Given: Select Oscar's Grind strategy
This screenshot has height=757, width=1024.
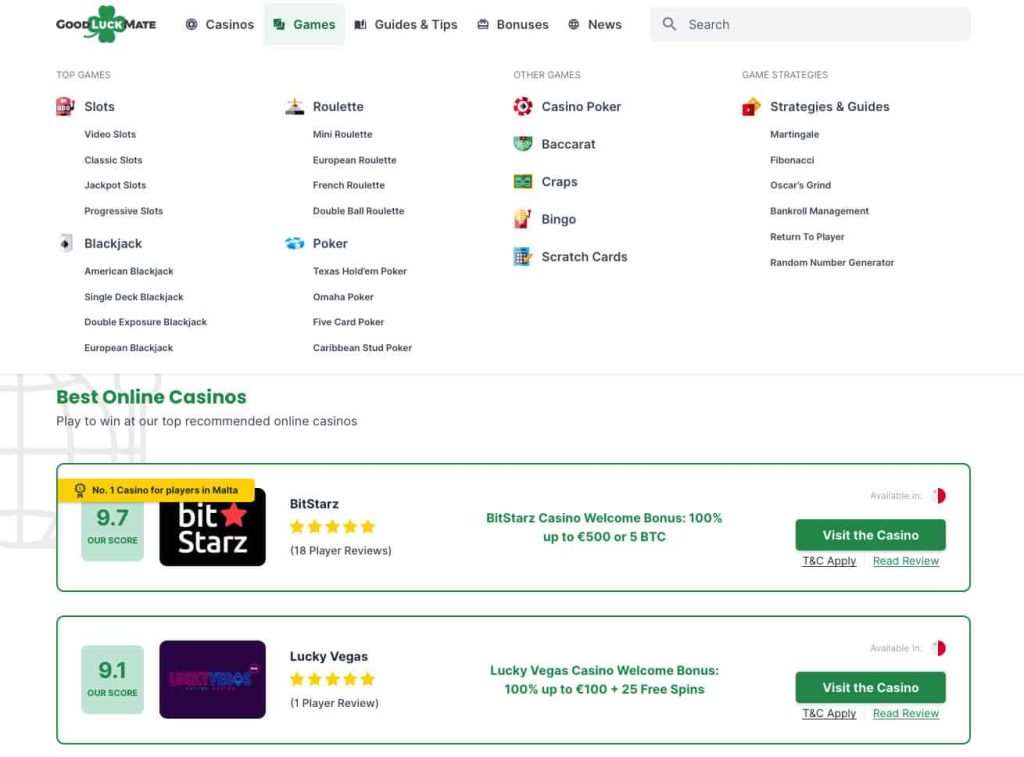Looking at the screenshot, I should [801, 185].
